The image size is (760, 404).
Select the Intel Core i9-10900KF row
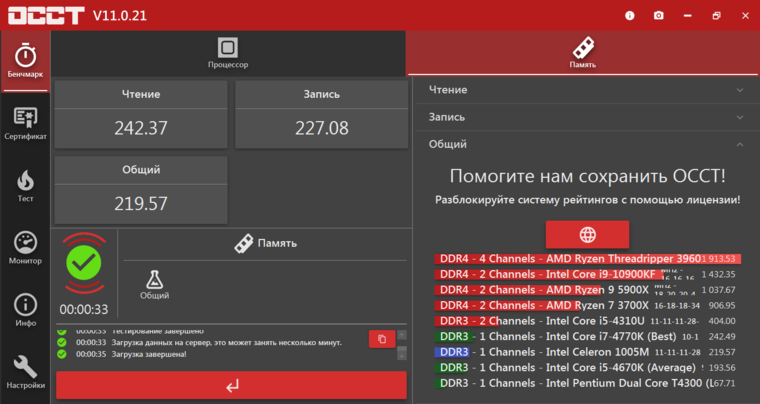click(587, 274)
